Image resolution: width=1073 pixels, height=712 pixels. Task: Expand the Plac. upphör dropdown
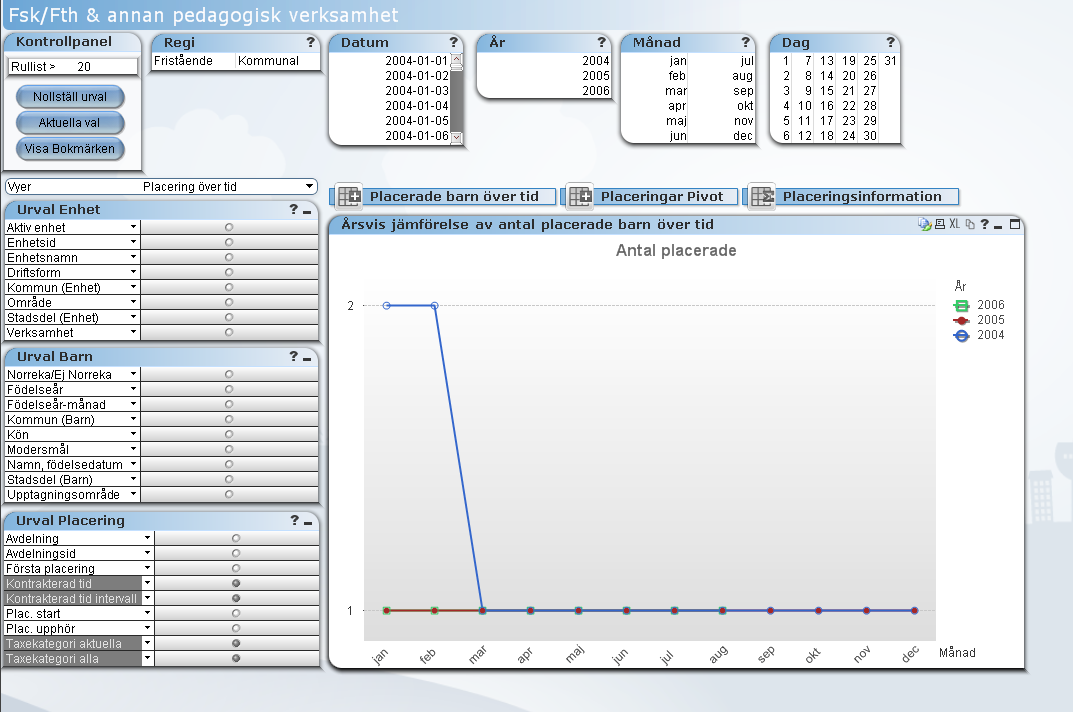click(147, 628)
